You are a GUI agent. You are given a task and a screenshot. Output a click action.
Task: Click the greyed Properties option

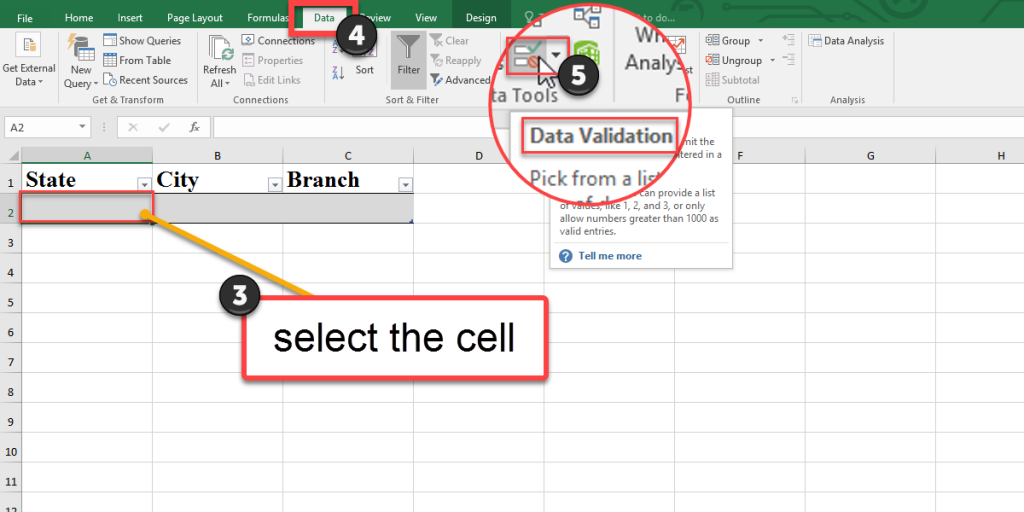click(x=272, y=60)
